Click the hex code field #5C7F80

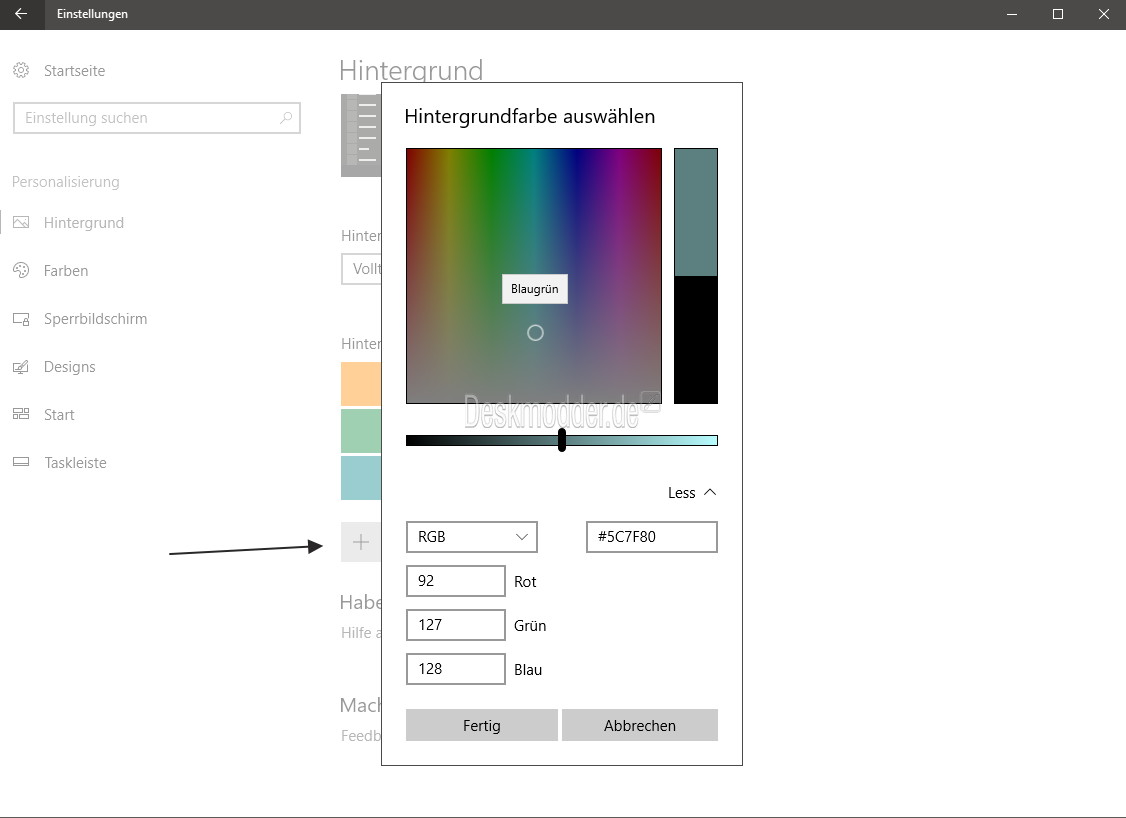[x=652, y=536]
